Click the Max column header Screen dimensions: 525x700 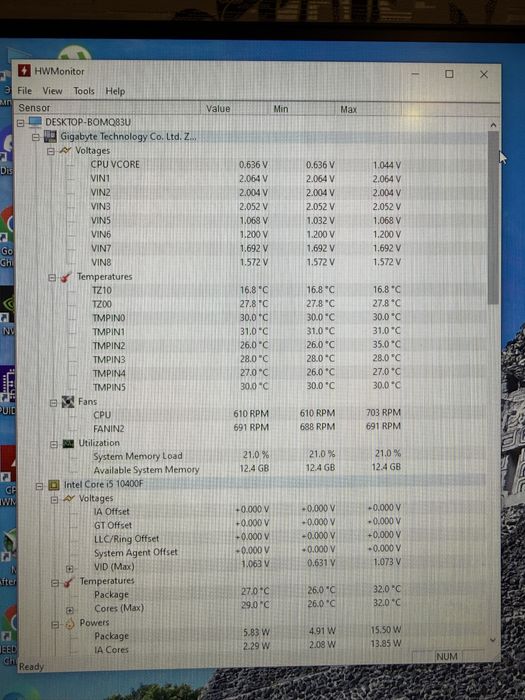point(369,109)
